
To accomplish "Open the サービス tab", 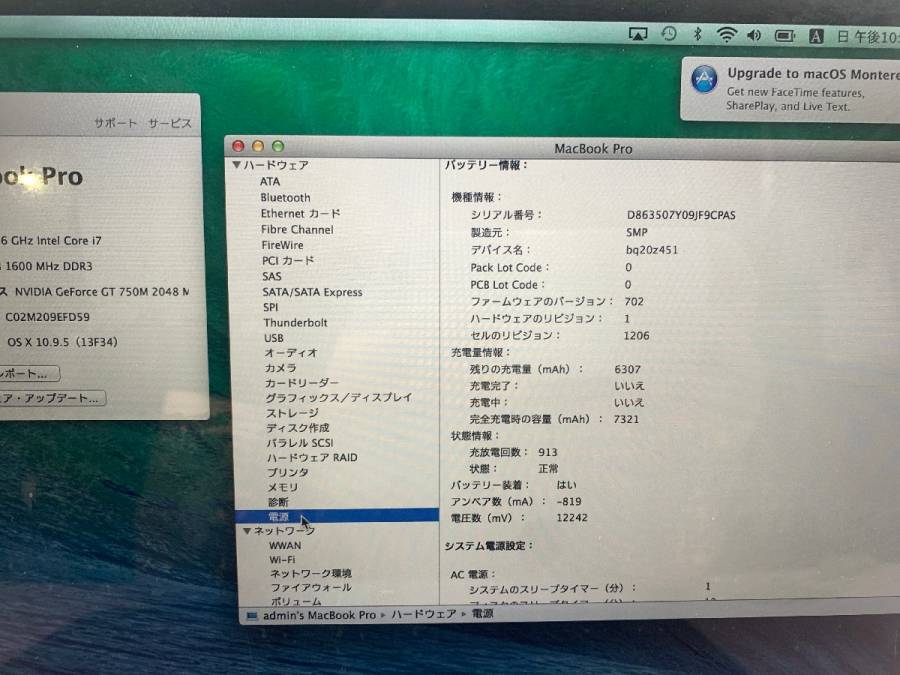I will (170, 123).
